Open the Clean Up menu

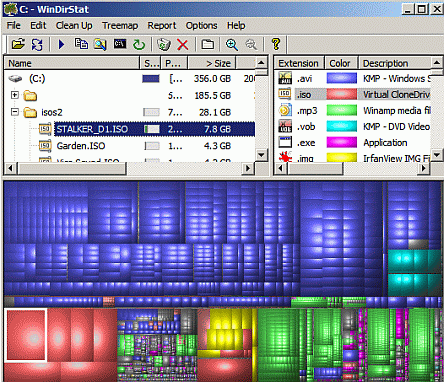pyautogui.click(x=74, y=26)
